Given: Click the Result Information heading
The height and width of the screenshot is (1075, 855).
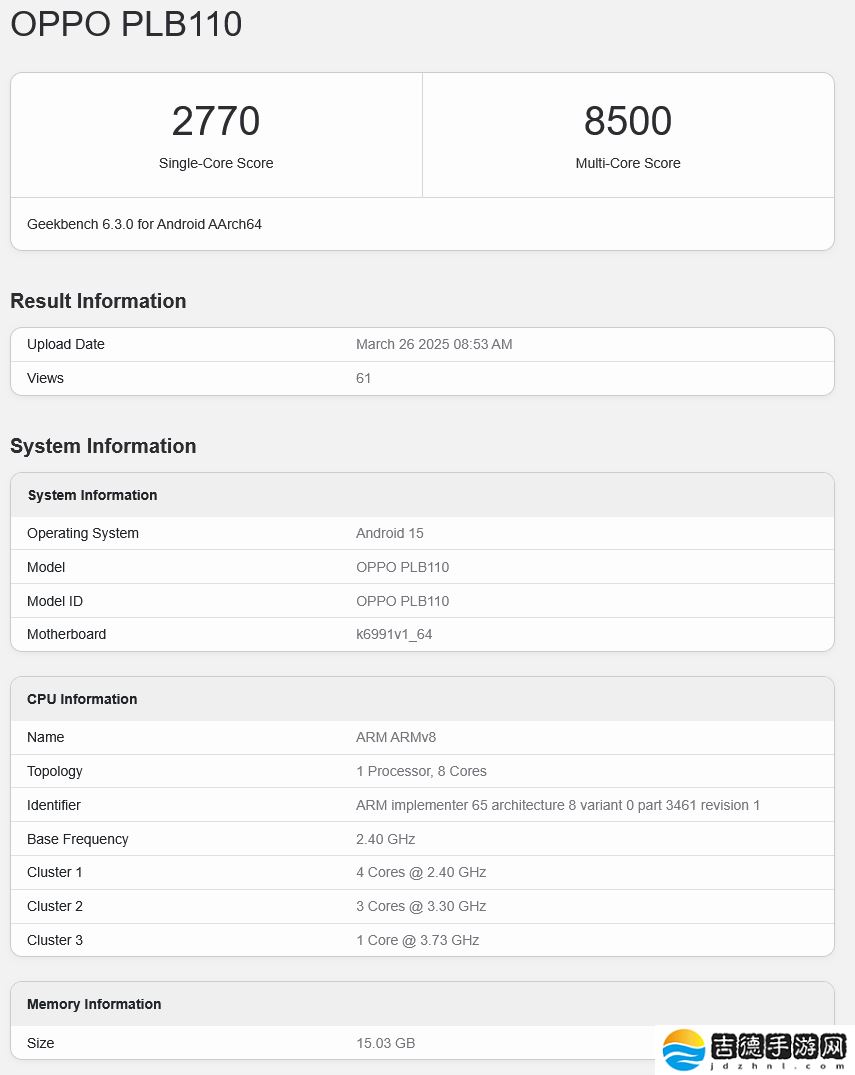Looking at the screenshot, I should (x=98, y=301).
